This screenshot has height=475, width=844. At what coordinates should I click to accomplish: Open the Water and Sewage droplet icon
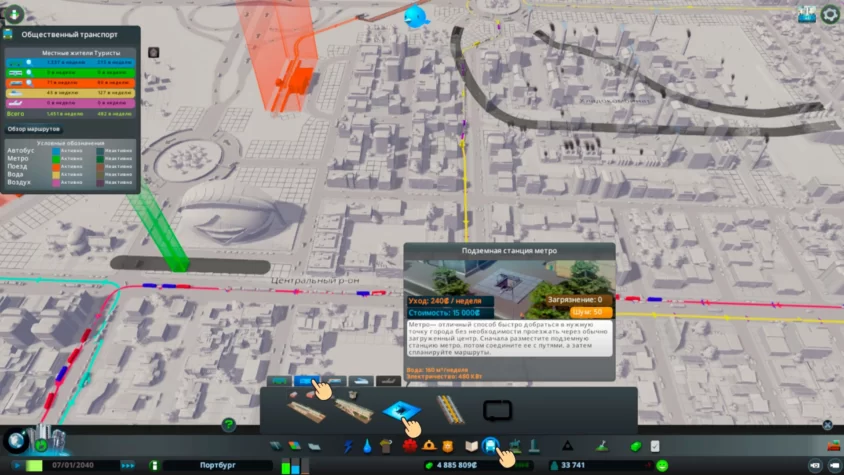pos(367,446)
